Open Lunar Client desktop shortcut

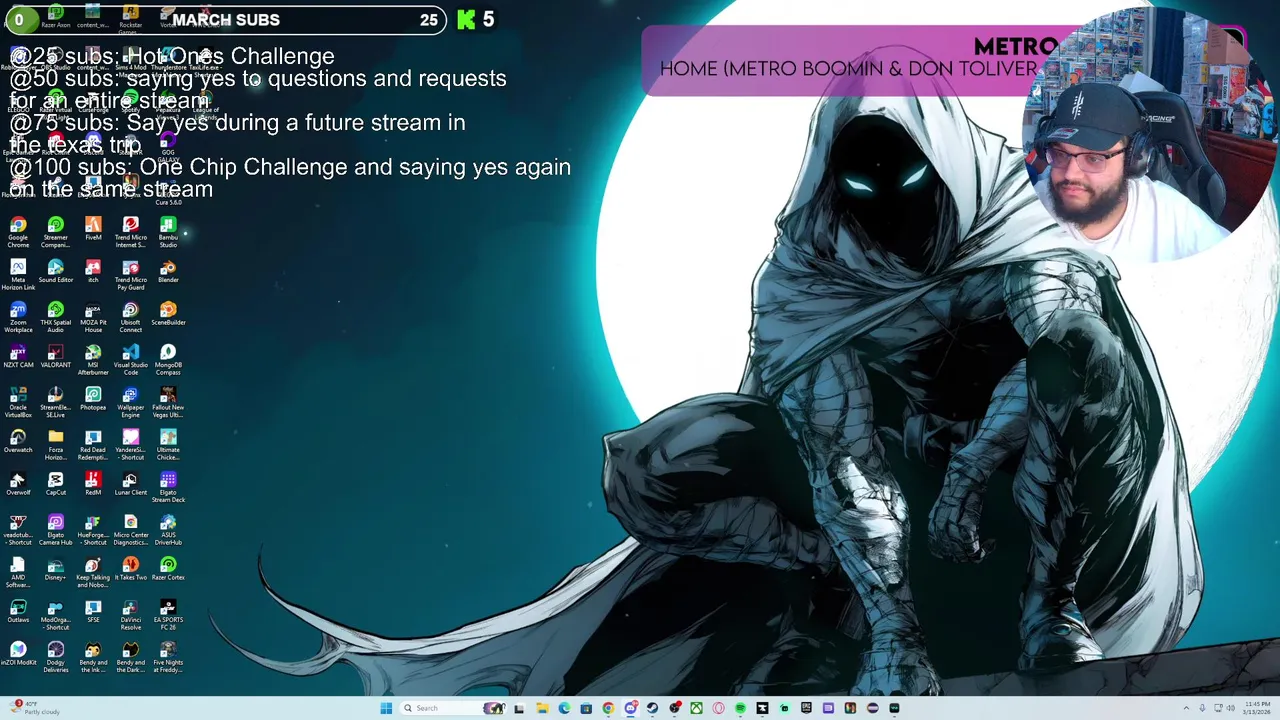(x=130, y=484)
